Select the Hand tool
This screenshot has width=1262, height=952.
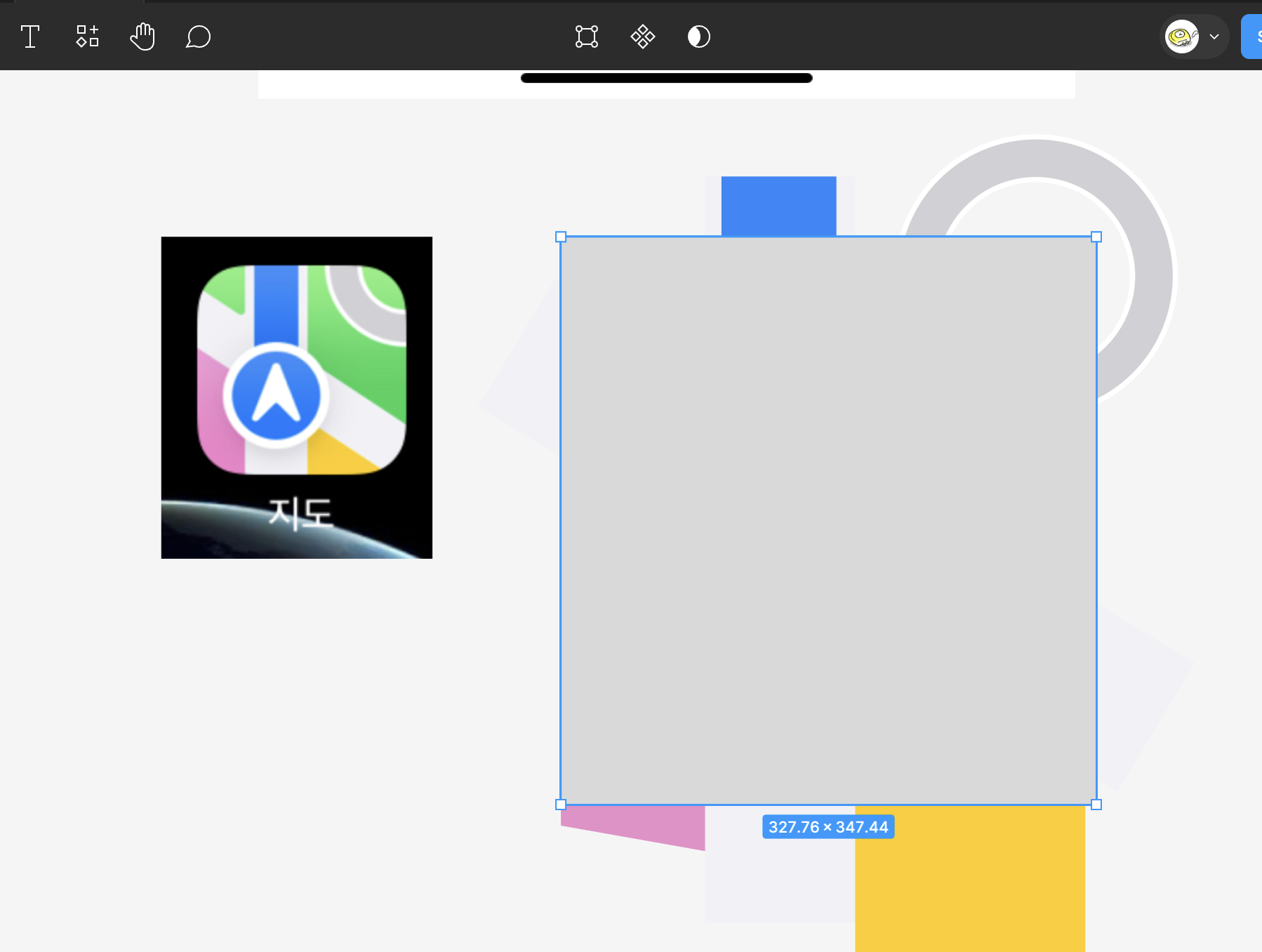[142, 37]
